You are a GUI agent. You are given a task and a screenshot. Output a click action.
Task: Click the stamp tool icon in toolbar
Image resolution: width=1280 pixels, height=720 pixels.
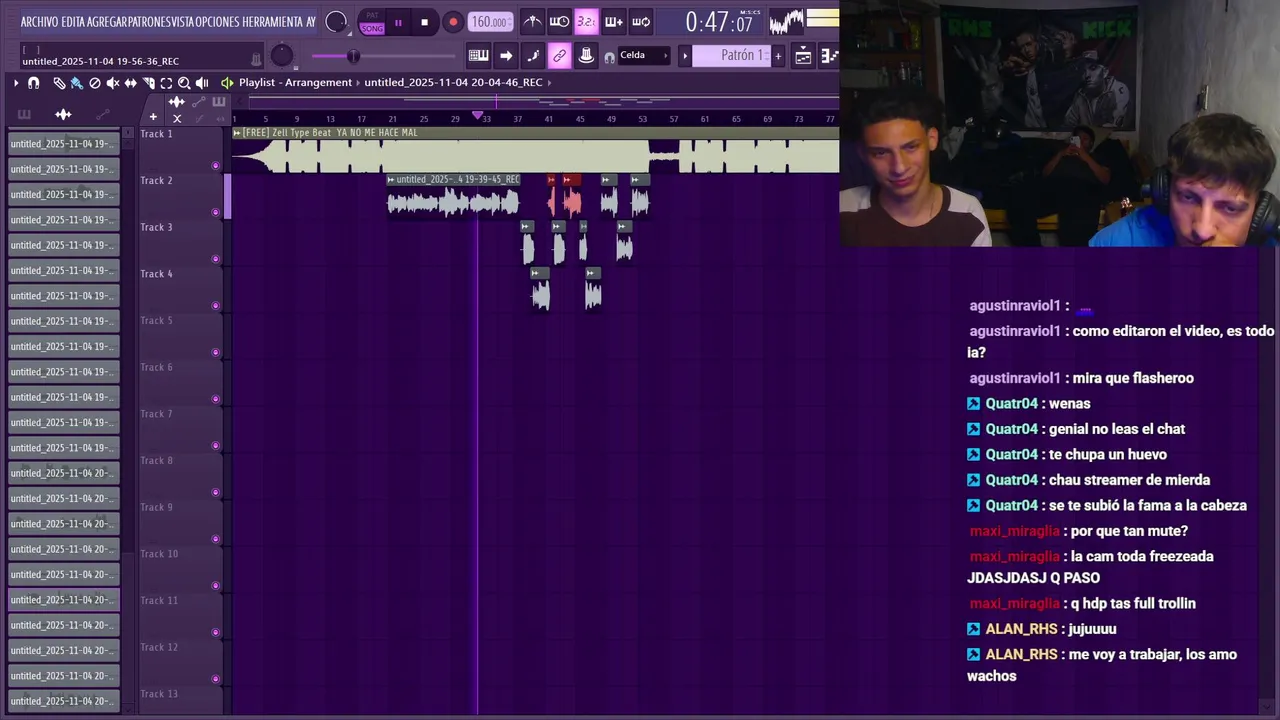point(586,56)
